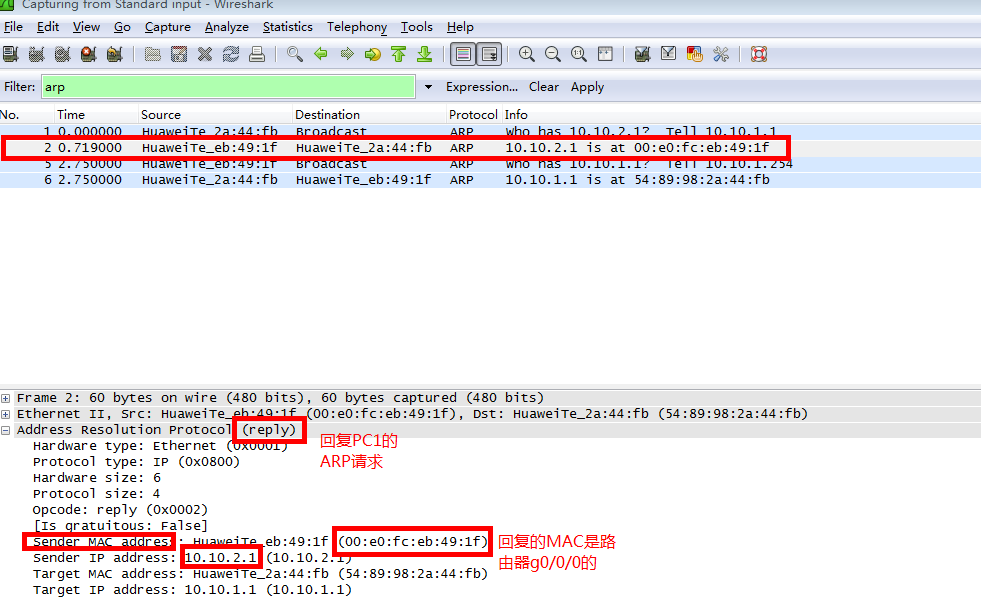
Task: Open the Statistics menu
Action: [x=287, y=27]
